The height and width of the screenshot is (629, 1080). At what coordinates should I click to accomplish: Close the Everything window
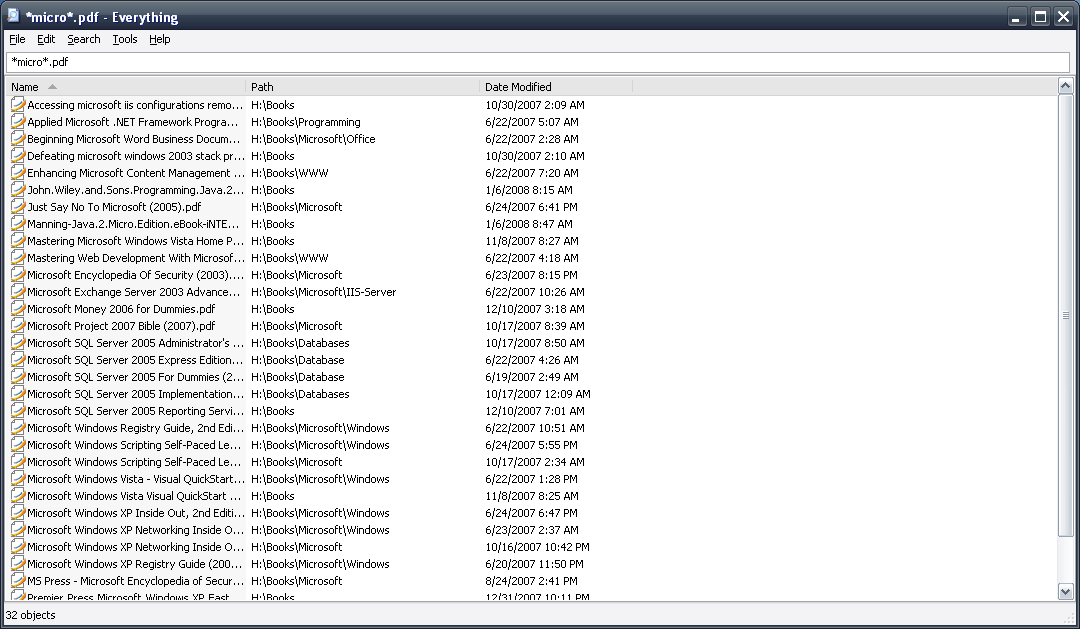(x=1063, y=17)
